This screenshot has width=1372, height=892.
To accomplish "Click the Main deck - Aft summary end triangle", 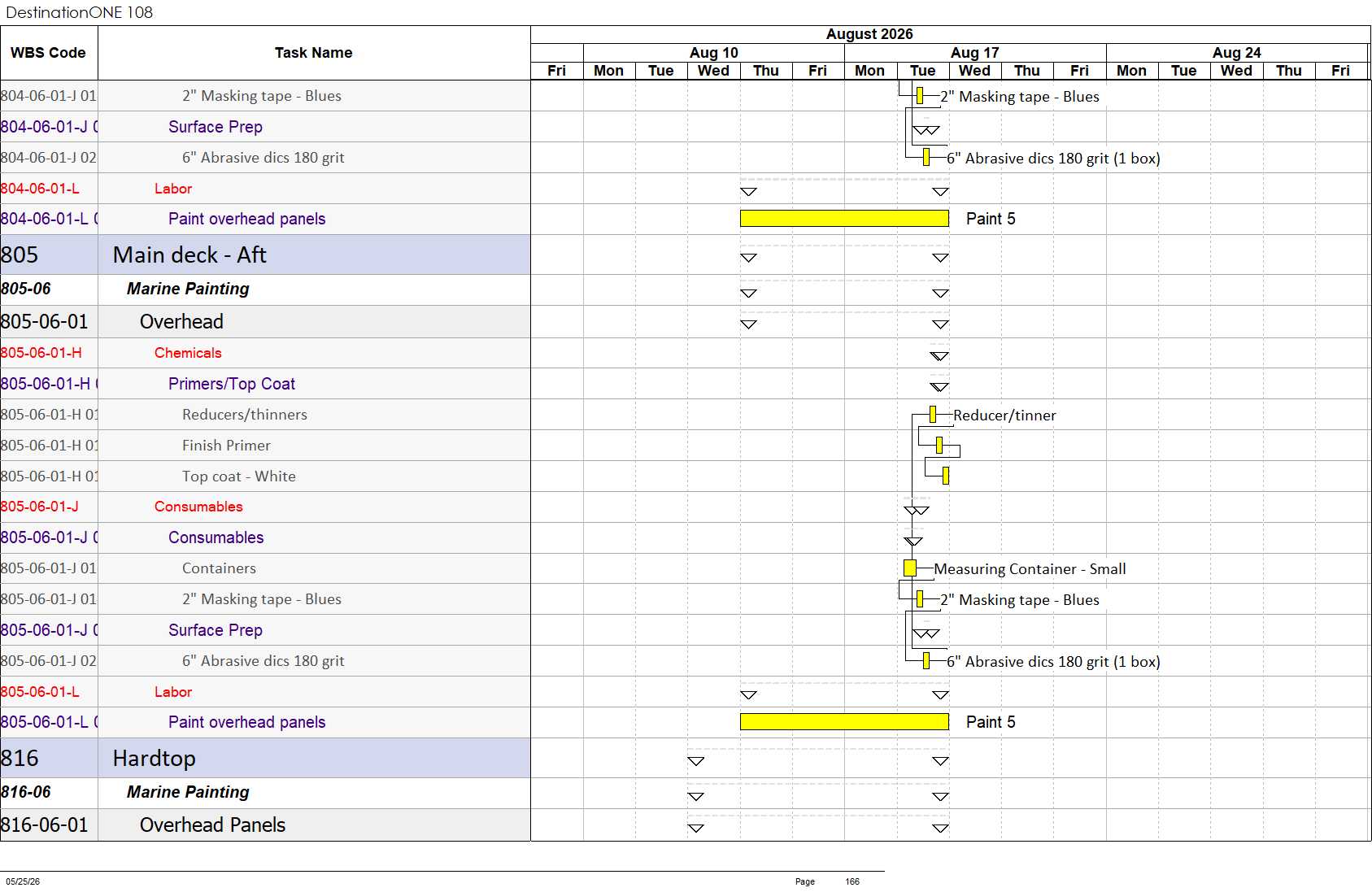I will coord(940,258).
